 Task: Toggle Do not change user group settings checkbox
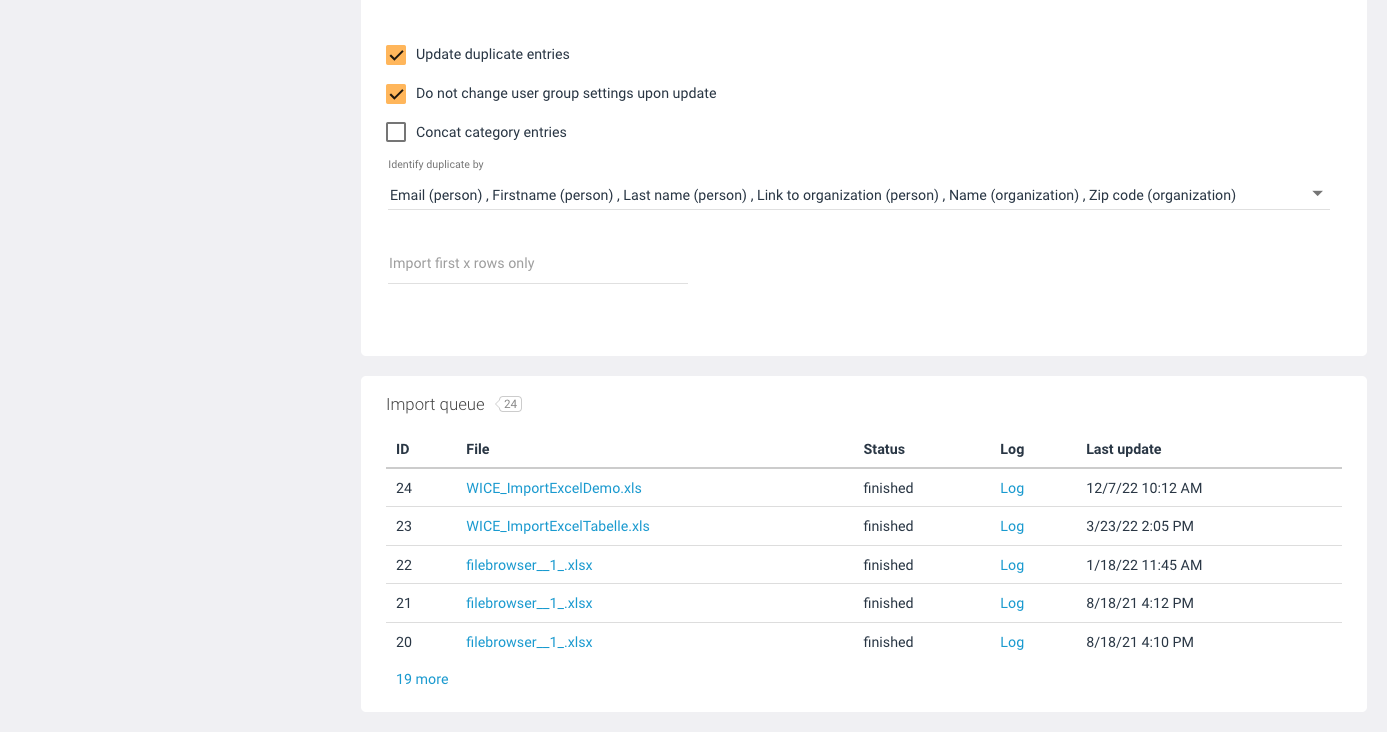pyautogui.click(x=396, y=94)
